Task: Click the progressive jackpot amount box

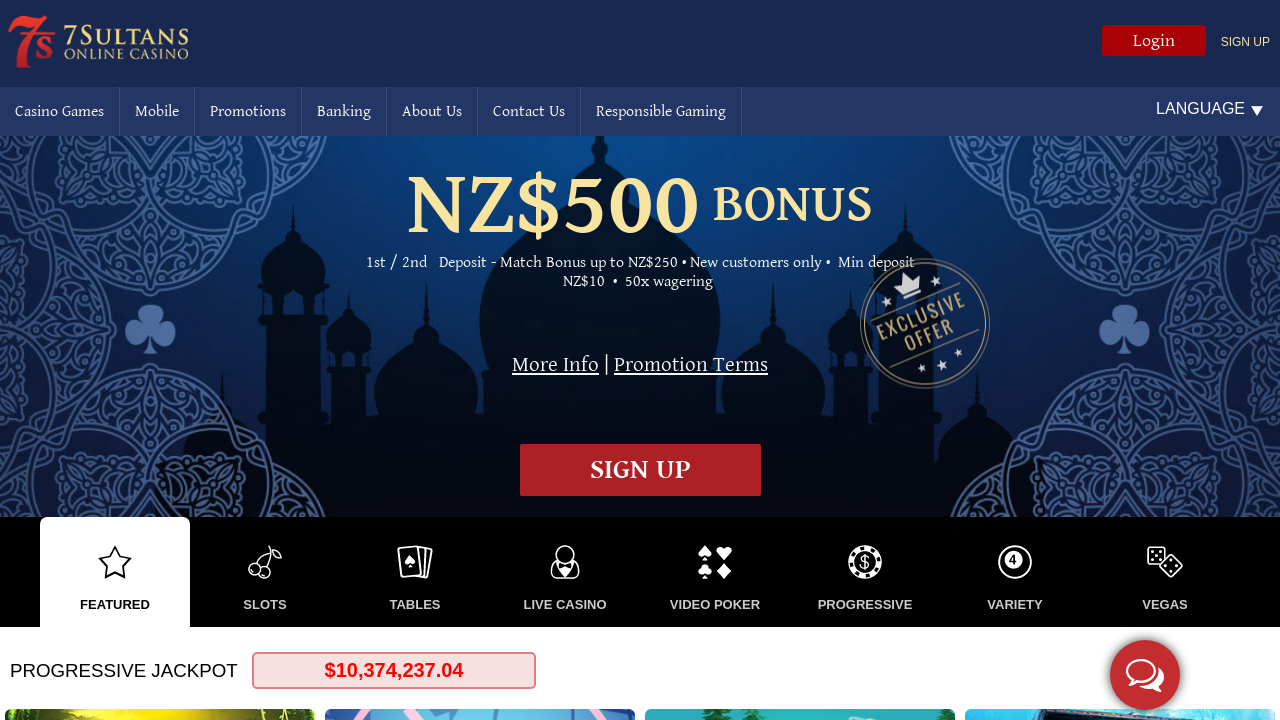Action: coord(394,670)
